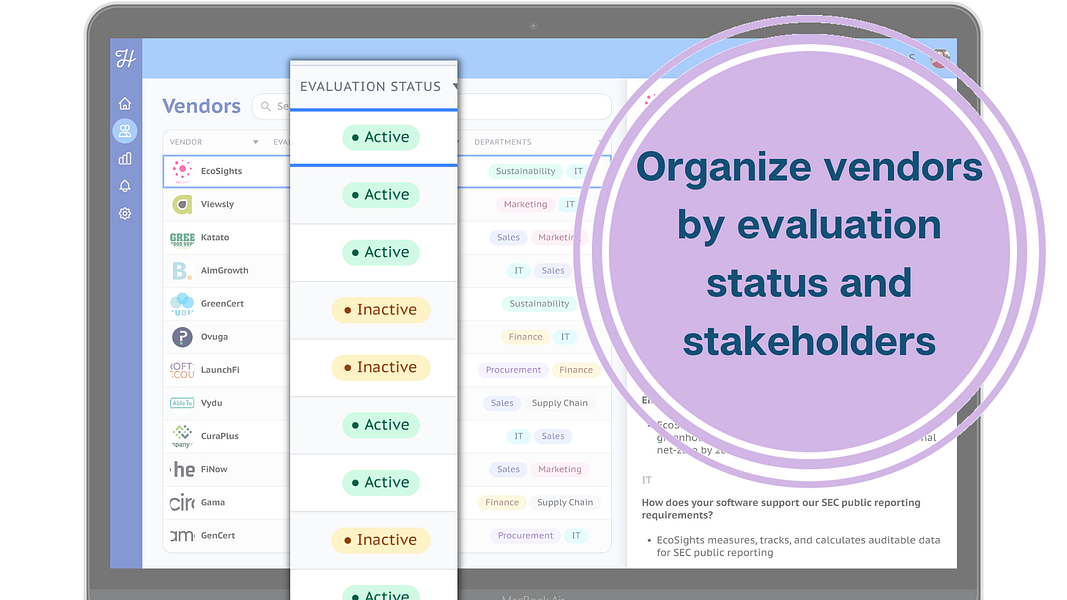This screenshot has width=1067, height=600.
Task: Click the Sales tag in Katato row
Action: click(508, 237)
